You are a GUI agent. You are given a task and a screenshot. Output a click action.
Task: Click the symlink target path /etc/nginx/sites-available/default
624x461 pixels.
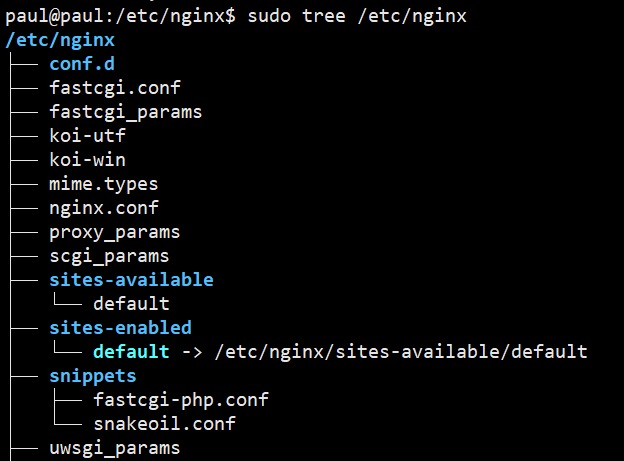401,352
